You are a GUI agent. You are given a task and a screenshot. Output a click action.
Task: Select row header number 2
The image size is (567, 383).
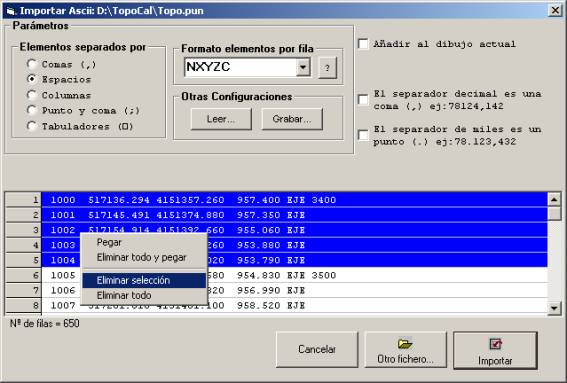(x=24, y=215)
